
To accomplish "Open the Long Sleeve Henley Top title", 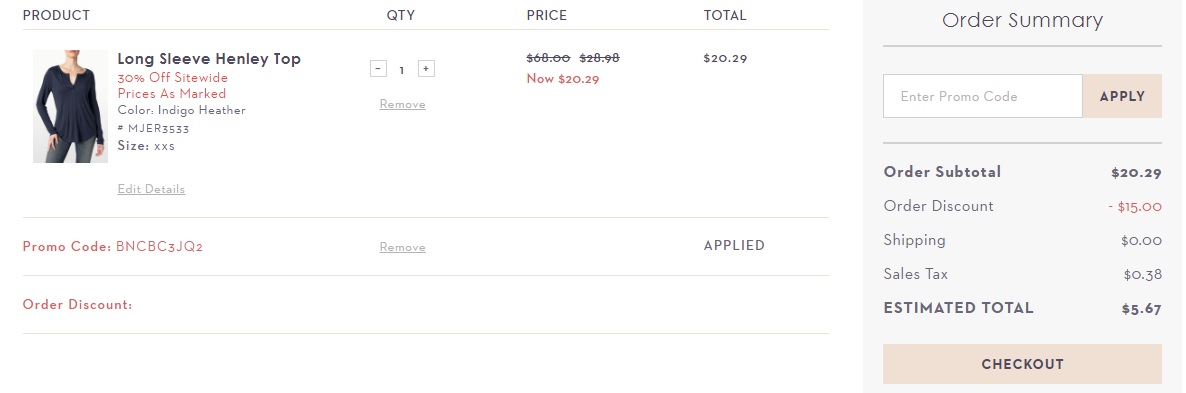I will click(x=209, y=59).
